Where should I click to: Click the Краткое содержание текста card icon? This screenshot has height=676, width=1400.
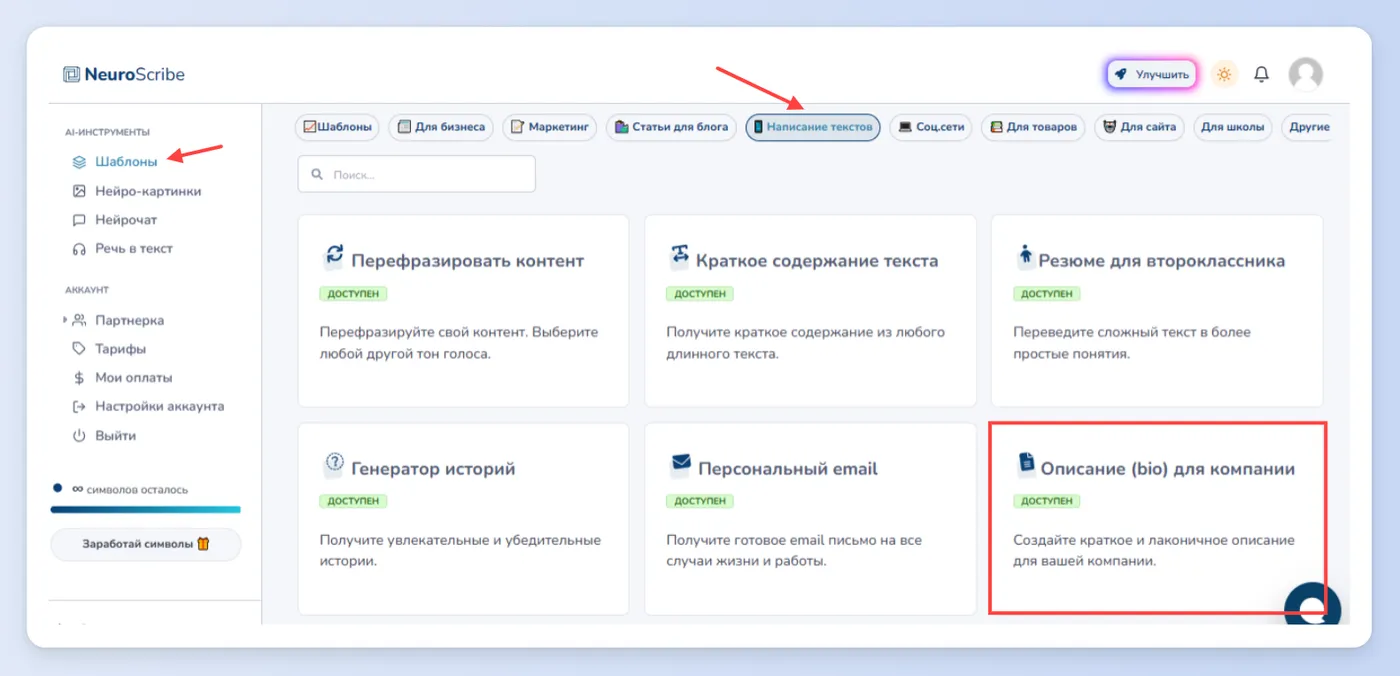tap(680, 256)
